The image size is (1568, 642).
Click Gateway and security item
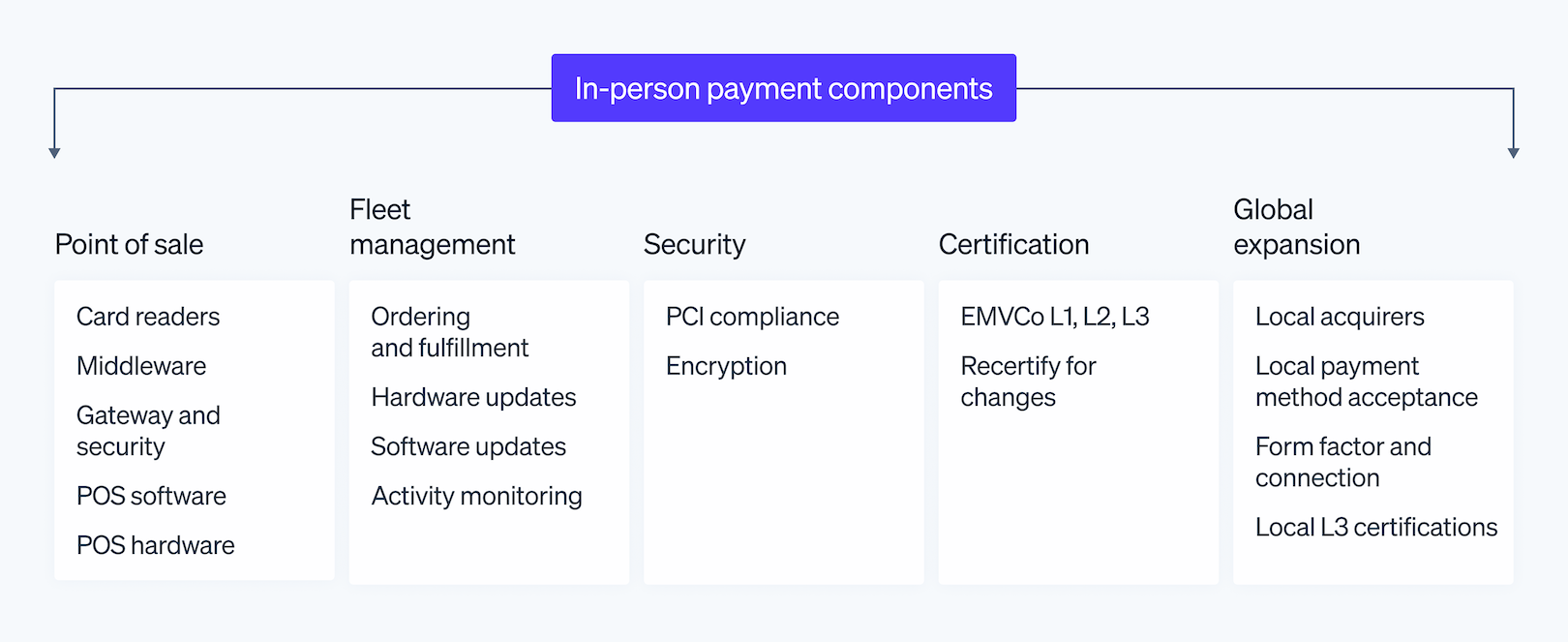[148, 431]
